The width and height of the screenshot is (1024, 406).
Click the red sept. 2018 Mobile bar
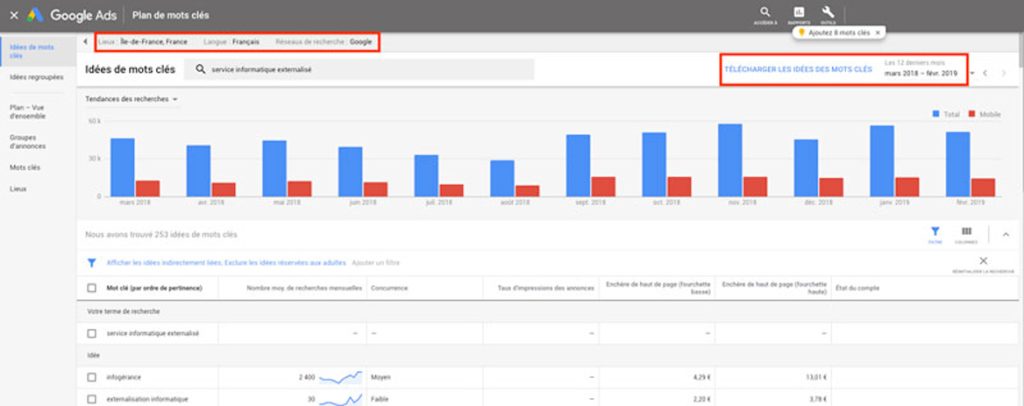click(x=603, y=187)
